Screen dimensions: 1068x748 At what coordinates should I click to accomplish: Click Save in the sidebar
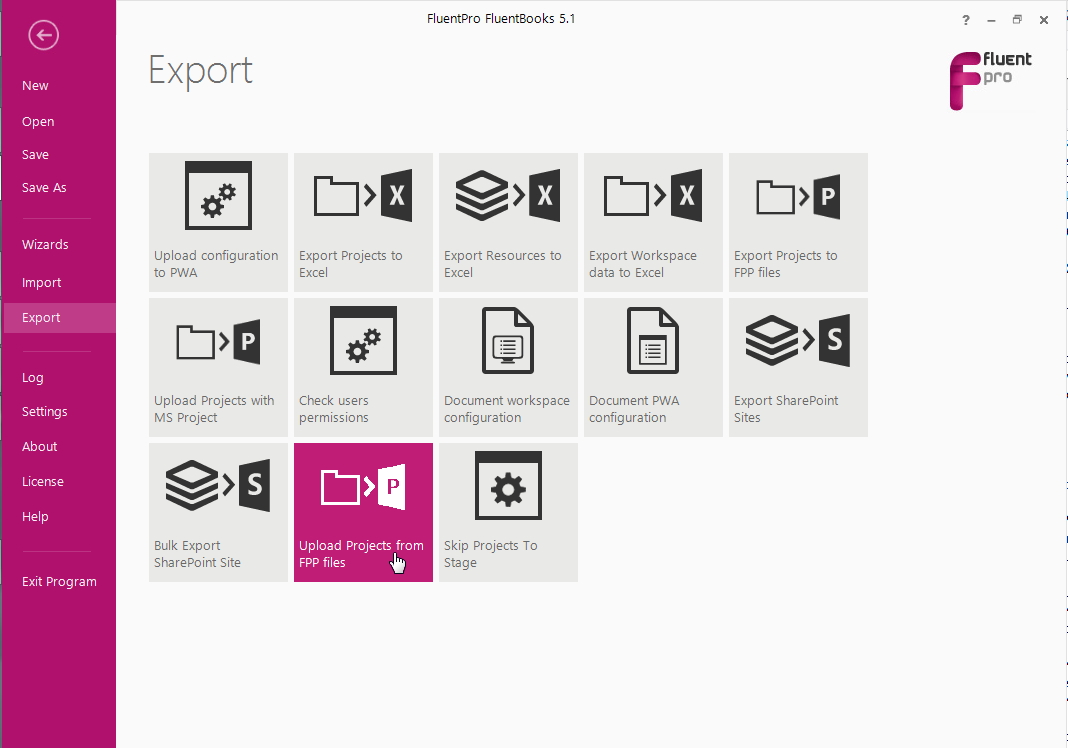tap(35, 155)
